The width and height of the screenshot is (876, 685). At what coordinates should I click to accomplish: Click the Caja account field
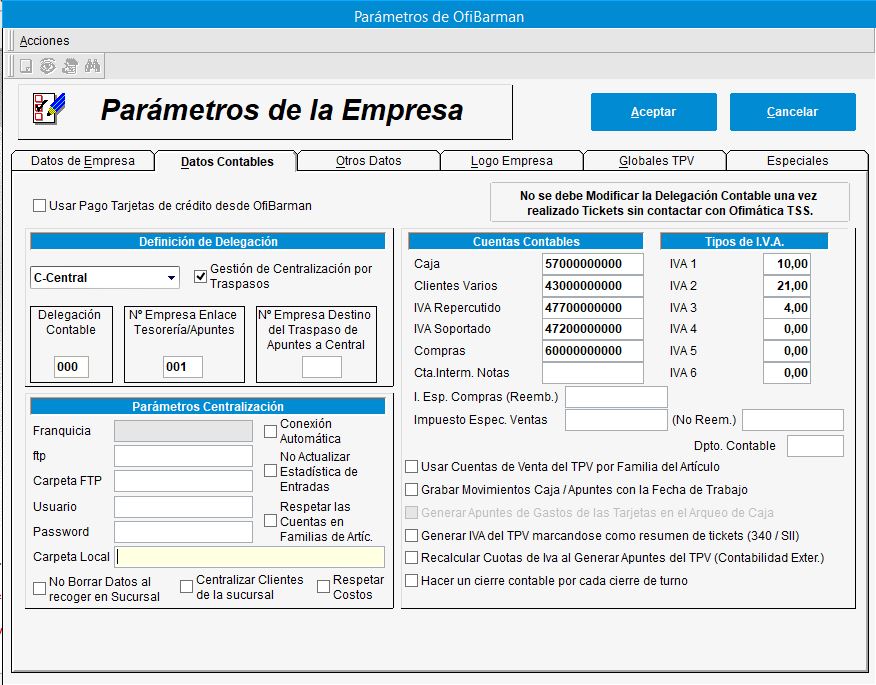click(x=593, y=264)
